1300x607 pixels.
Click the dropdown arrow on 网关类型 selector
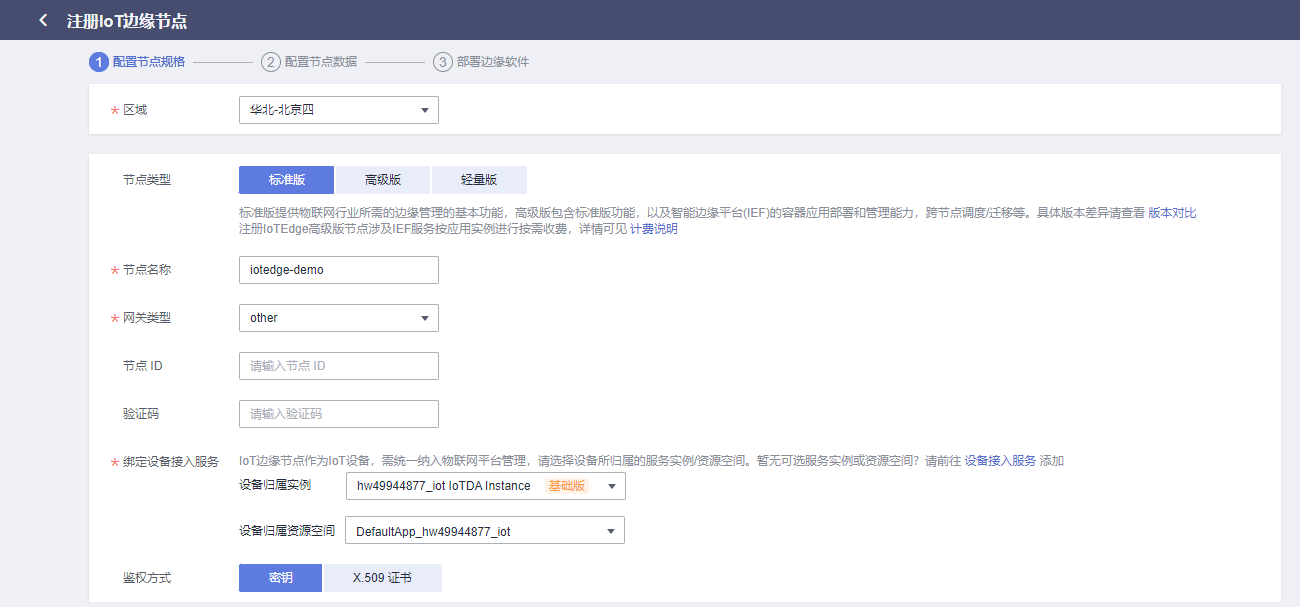pos(424,317)
